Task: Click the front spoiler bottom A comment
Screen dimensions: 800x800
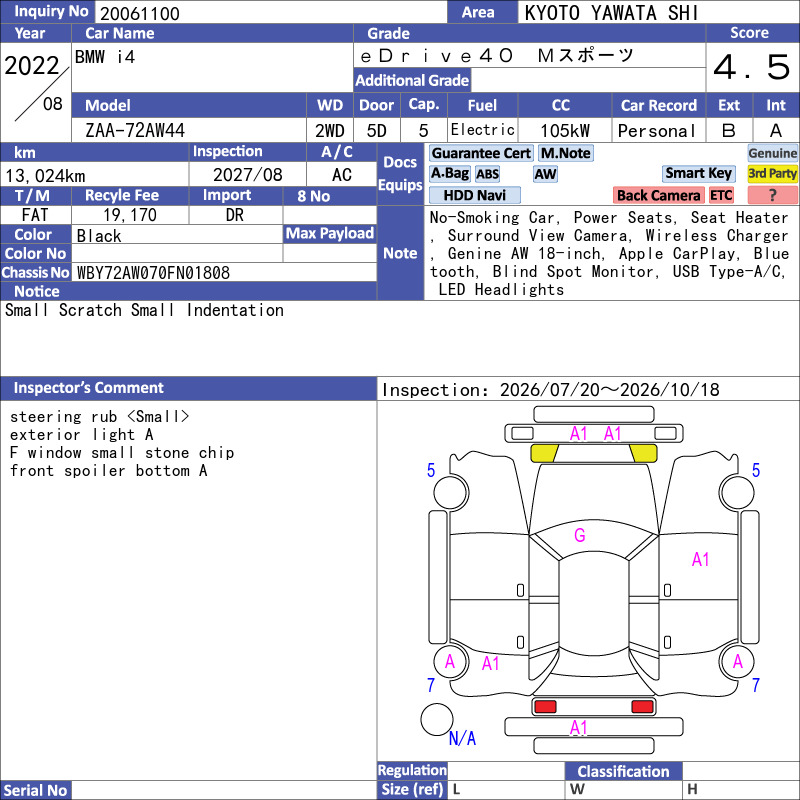Action: [109, 470]
